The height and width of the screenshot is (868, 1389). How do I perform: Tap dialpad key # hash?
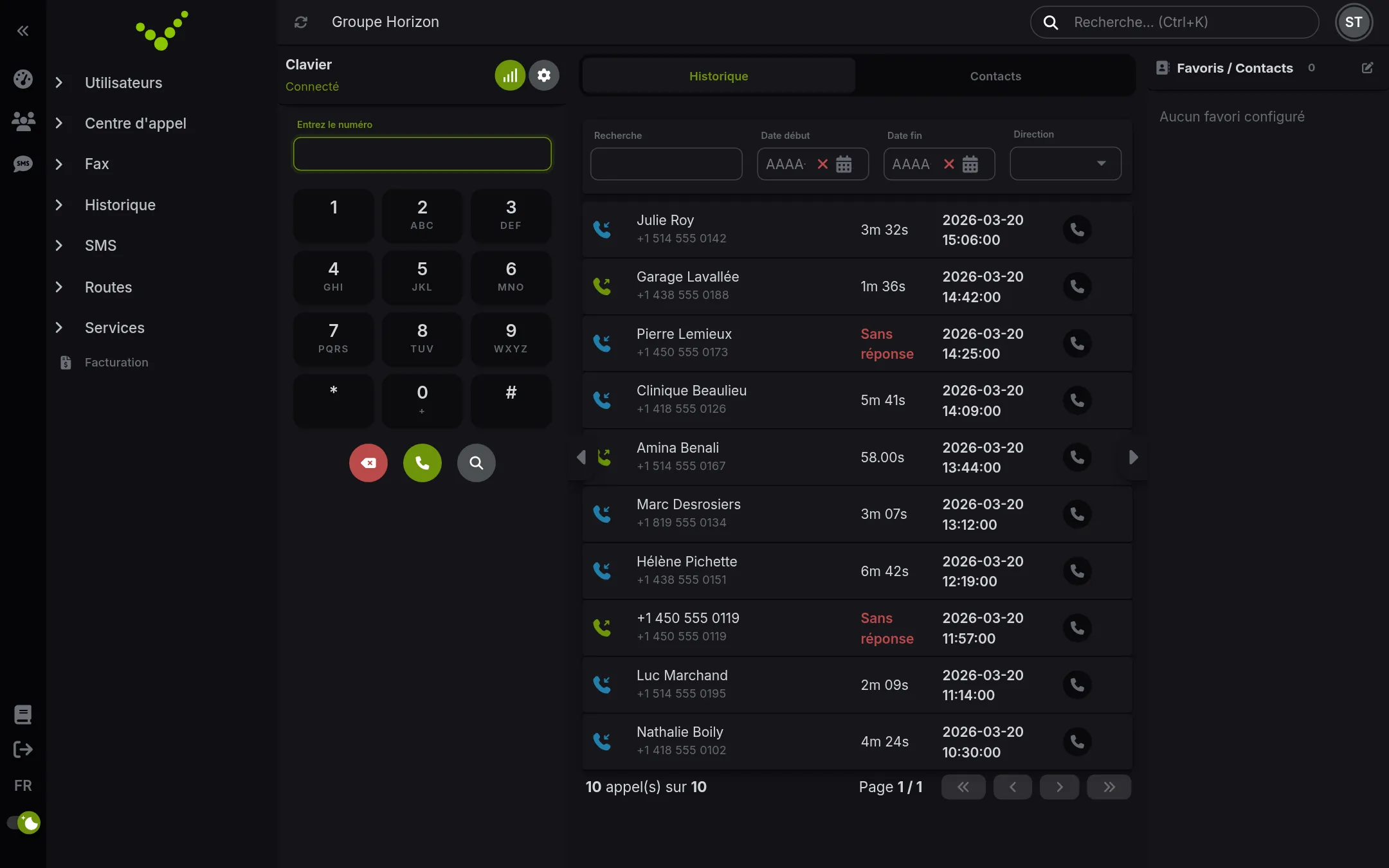click(511, 401)
